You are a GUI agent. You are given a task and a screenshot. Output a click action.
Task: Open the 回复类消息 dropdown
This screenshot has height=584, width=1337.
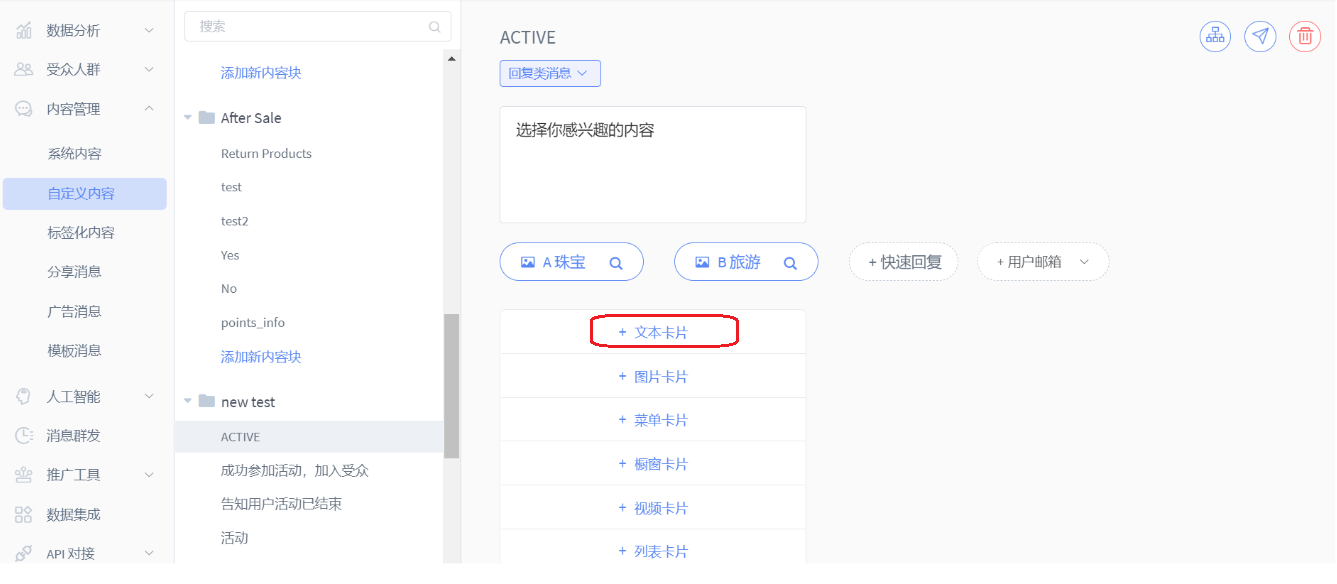pyautogui.click(x=550, y=73)
